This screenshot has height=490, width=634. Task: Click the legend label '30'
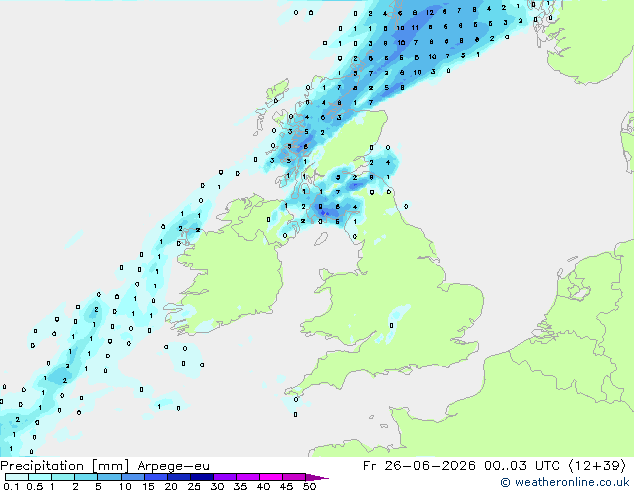click(217, 486)
